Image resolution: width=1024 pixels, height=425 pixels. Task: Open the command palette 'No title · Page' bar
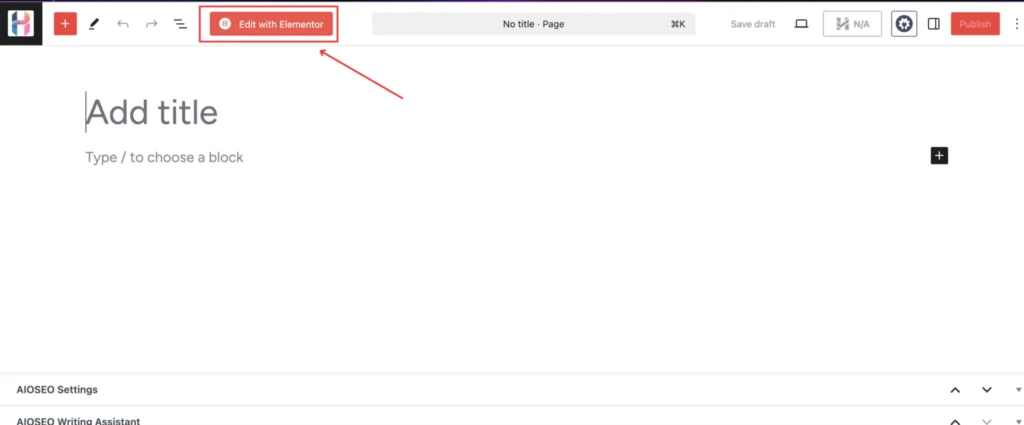534,24
